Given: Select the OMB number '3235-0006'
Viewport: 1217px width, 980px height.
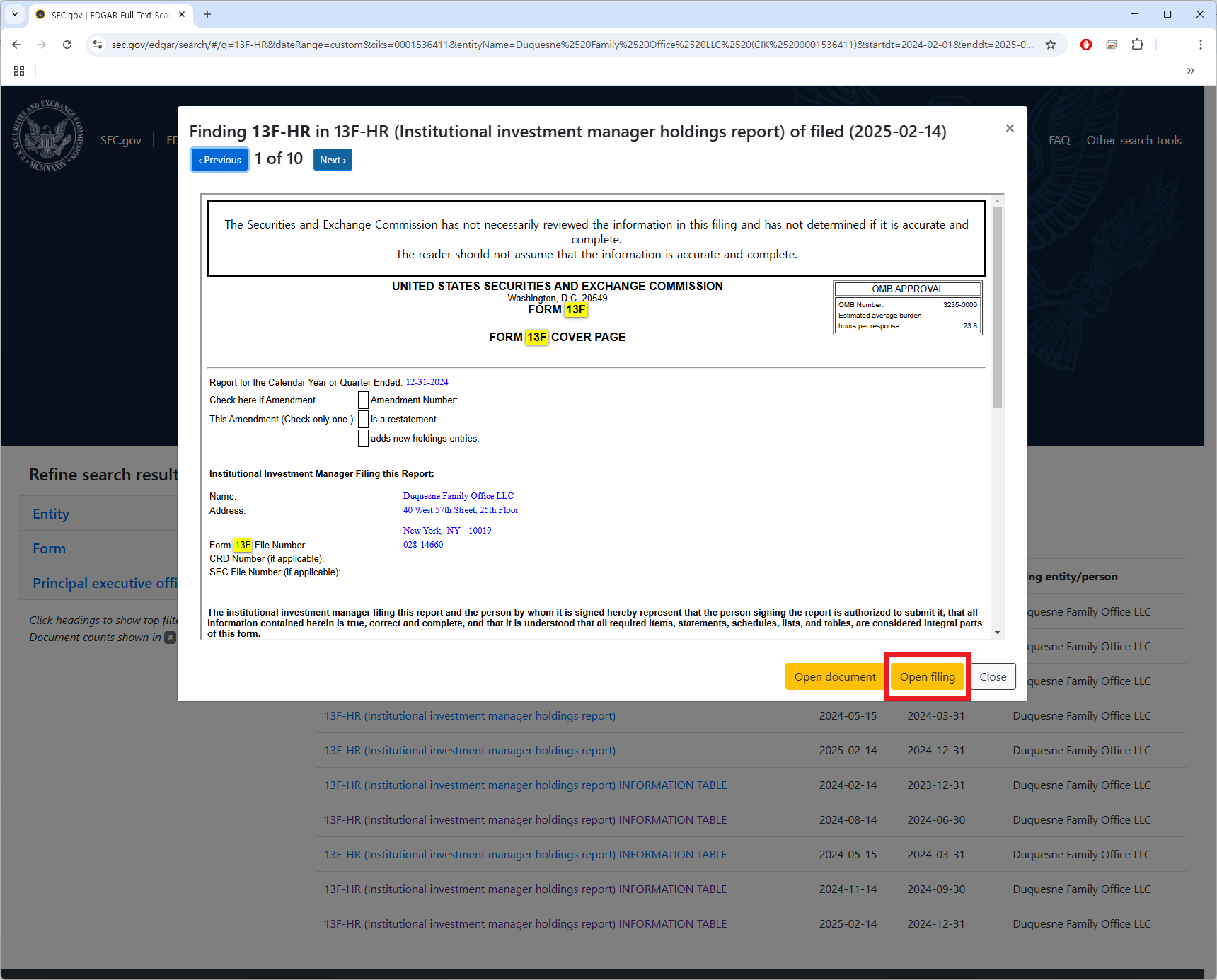Looking at the screenshot, I should 959,305.
